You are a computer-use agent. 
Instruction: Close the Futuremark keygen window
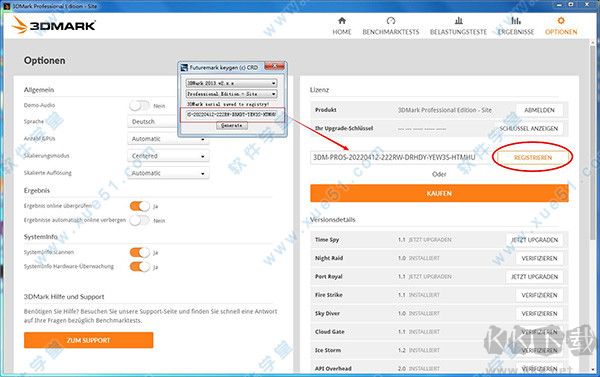pyautogui.click(x=274, y=67)
